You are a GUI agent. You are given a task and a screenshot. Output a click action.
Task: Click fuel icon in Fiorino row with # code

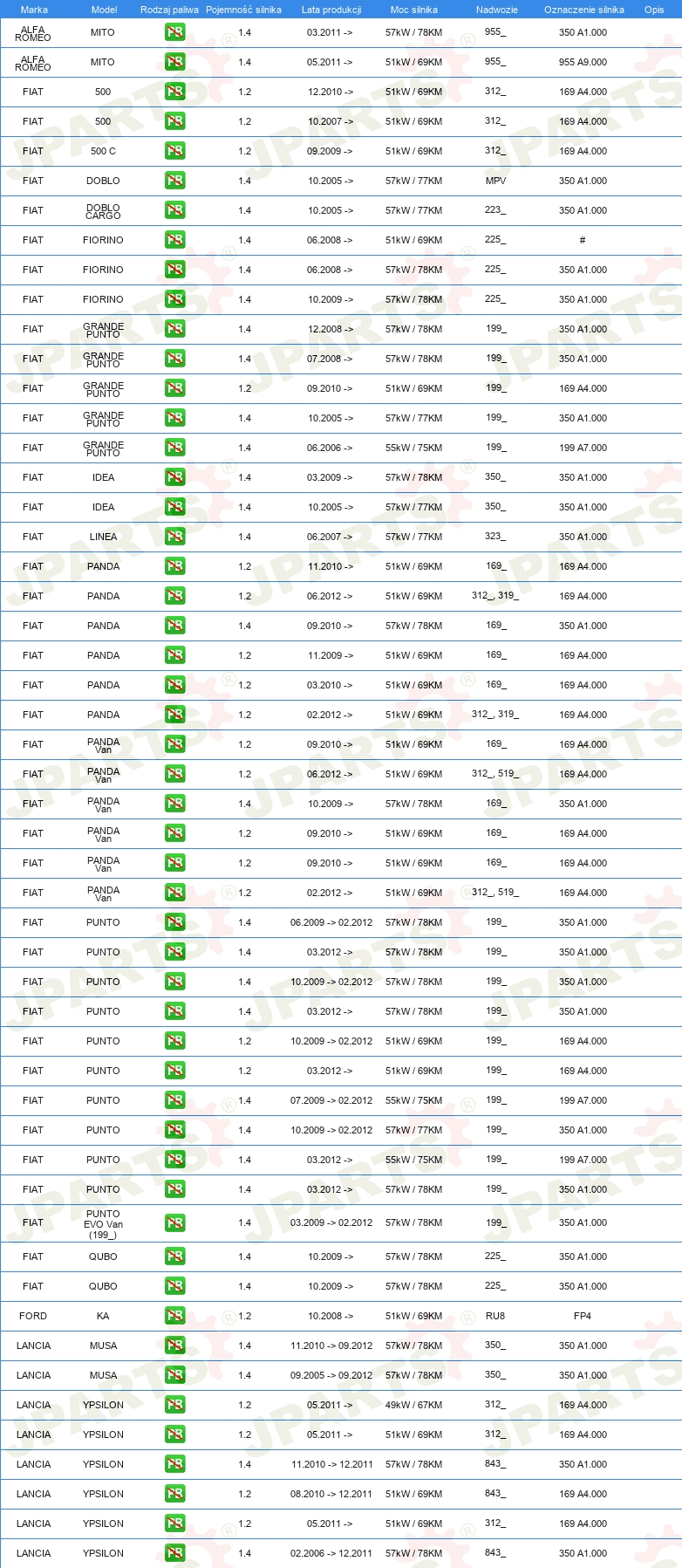click(174, 240)
